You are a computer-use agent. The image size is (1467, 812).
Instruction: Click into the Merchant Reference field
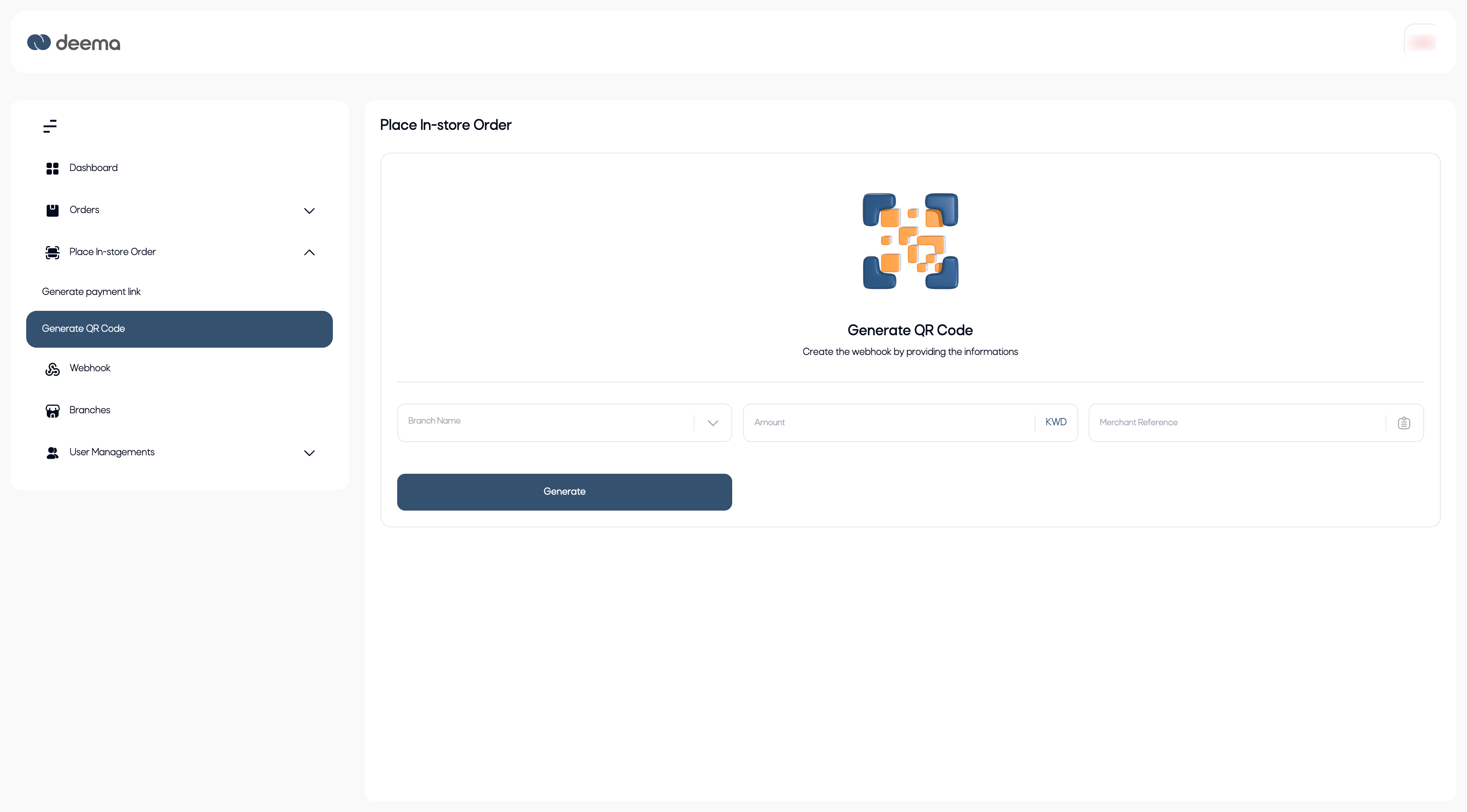coord(1236,423)
